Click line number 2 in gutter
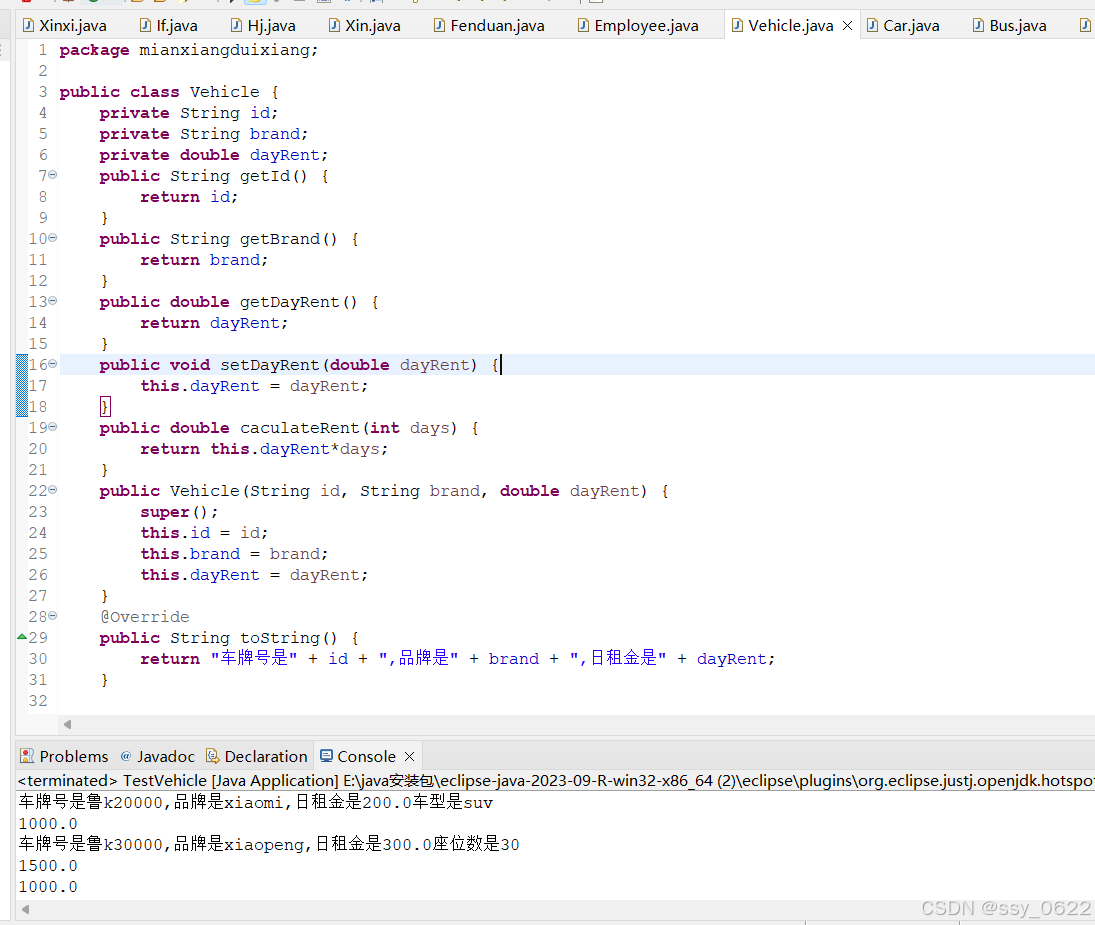The height and width of the screenshot is (925, 1095). pyautogui.click(x=43, y=71)
